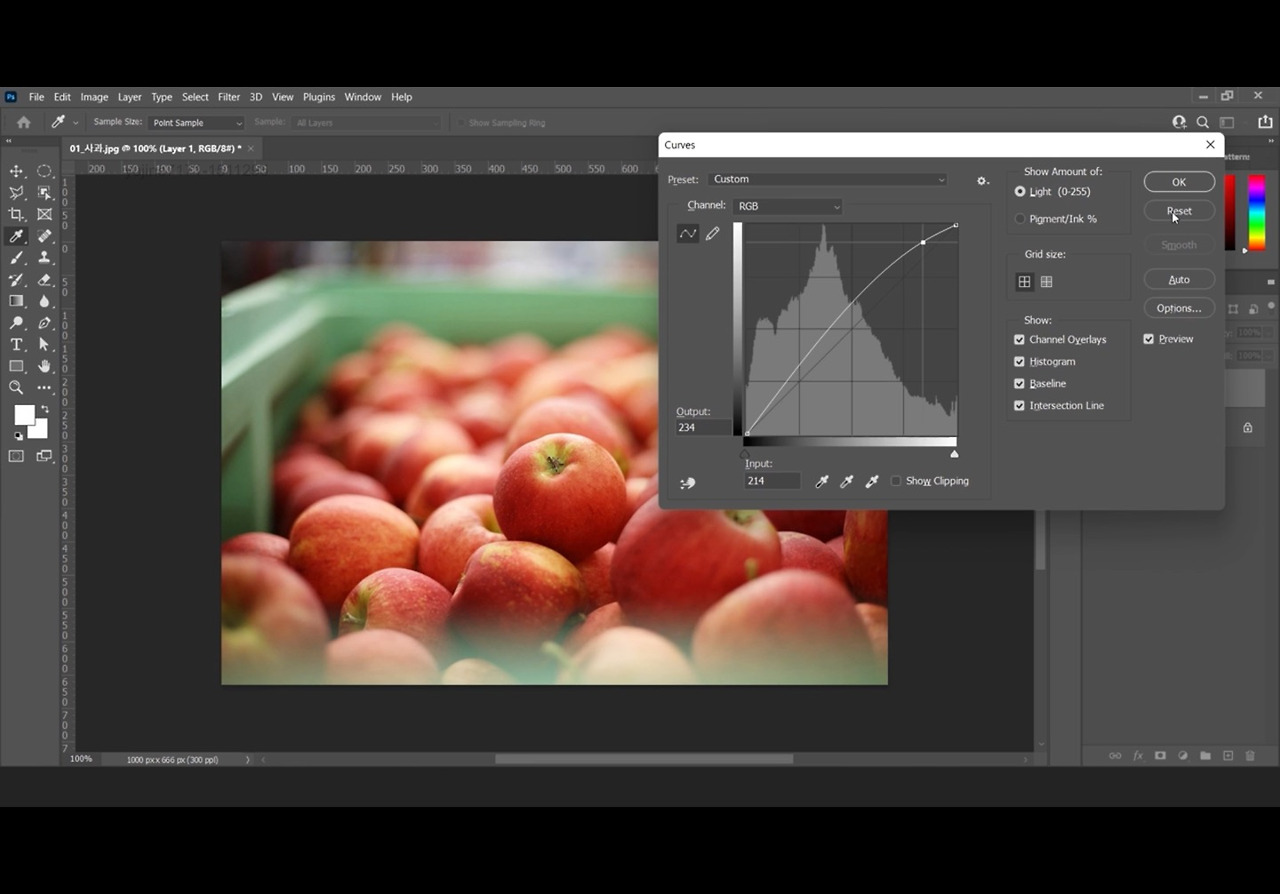Select the Path Selection tool
The height and width of the screenshot is (894, 1280).
pyautogui.click(x=45, y=345)
